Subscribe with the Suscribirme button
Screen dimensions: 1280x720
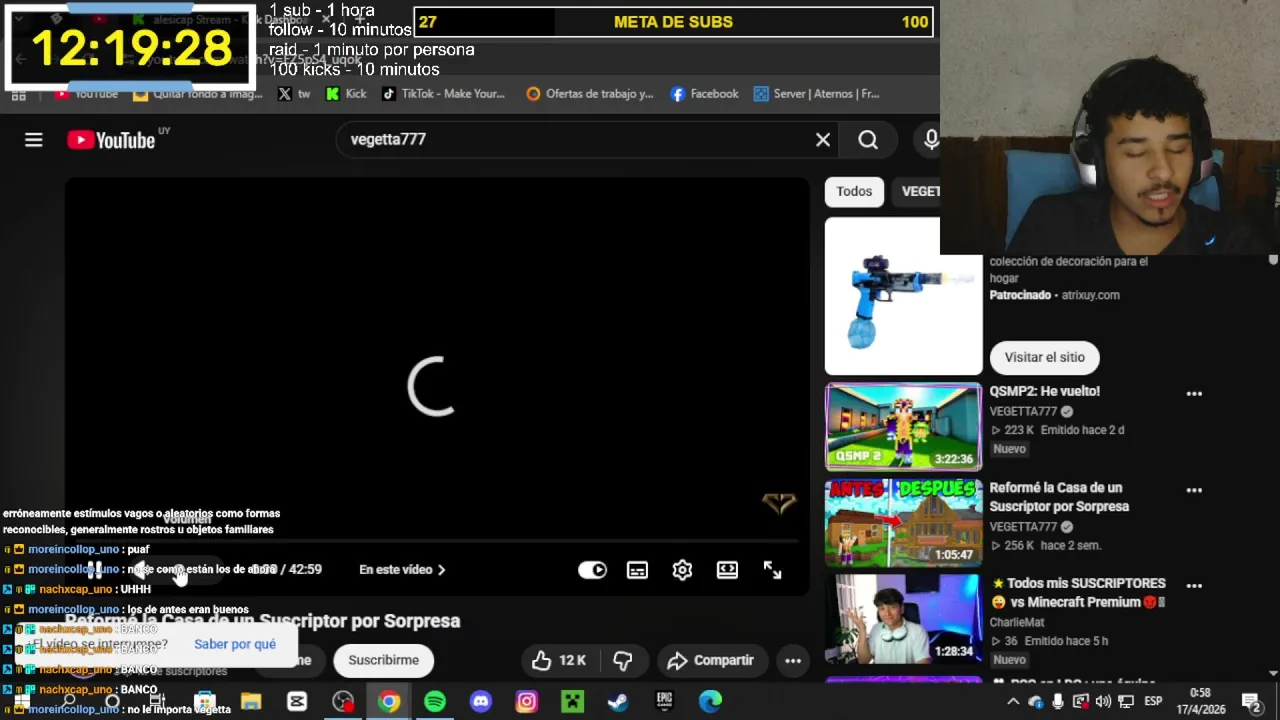coord(383,660)
